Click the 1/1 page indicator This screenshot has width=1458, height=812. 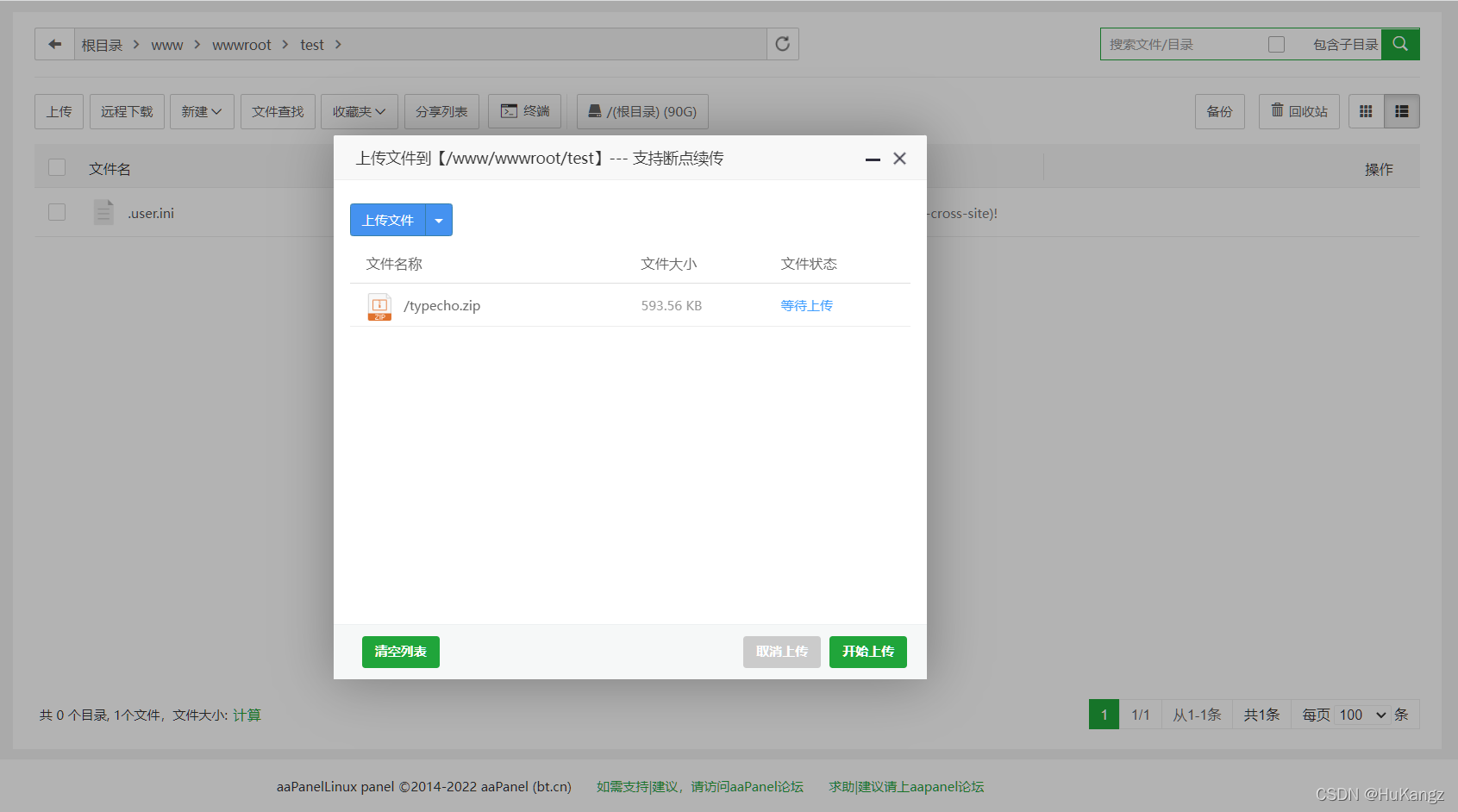point(1141,715)
